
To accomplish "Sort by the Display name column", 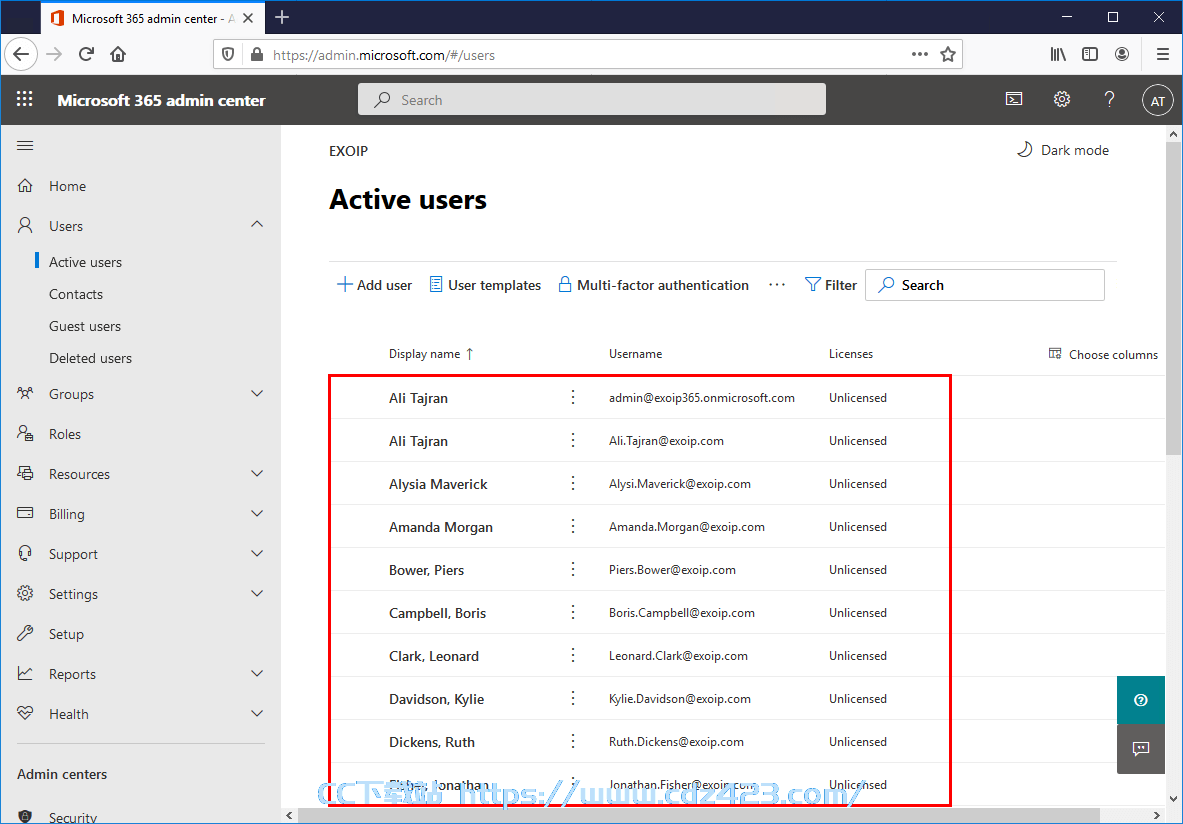I will [x=431, y=354].
